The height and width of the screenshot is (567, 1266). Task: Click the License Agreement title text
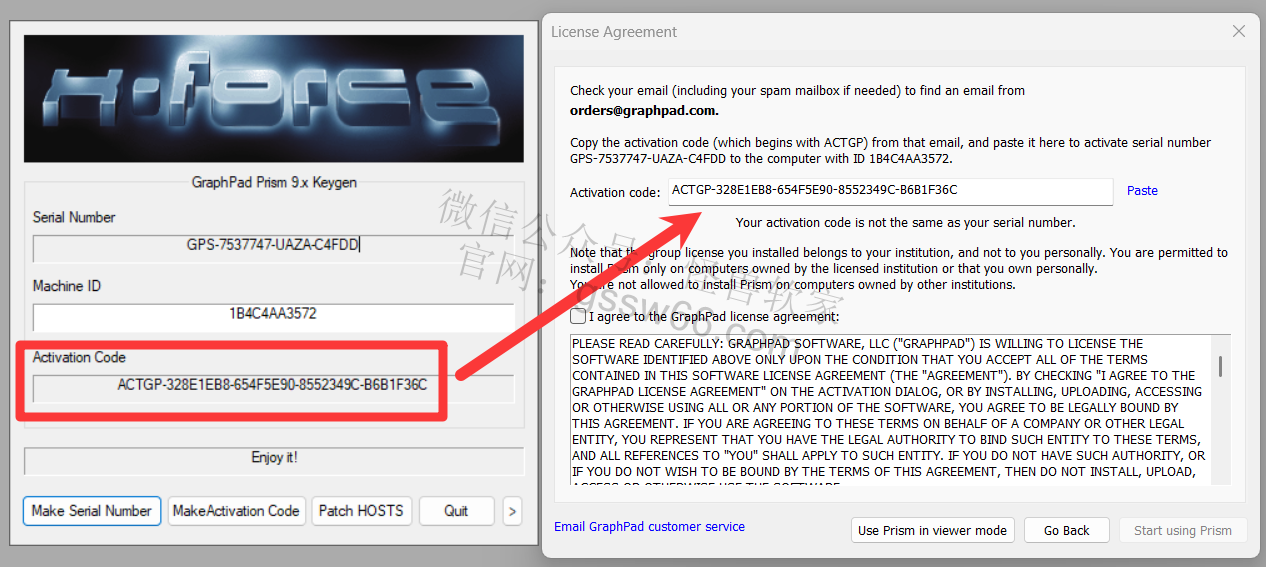click(x=614, y=32)
